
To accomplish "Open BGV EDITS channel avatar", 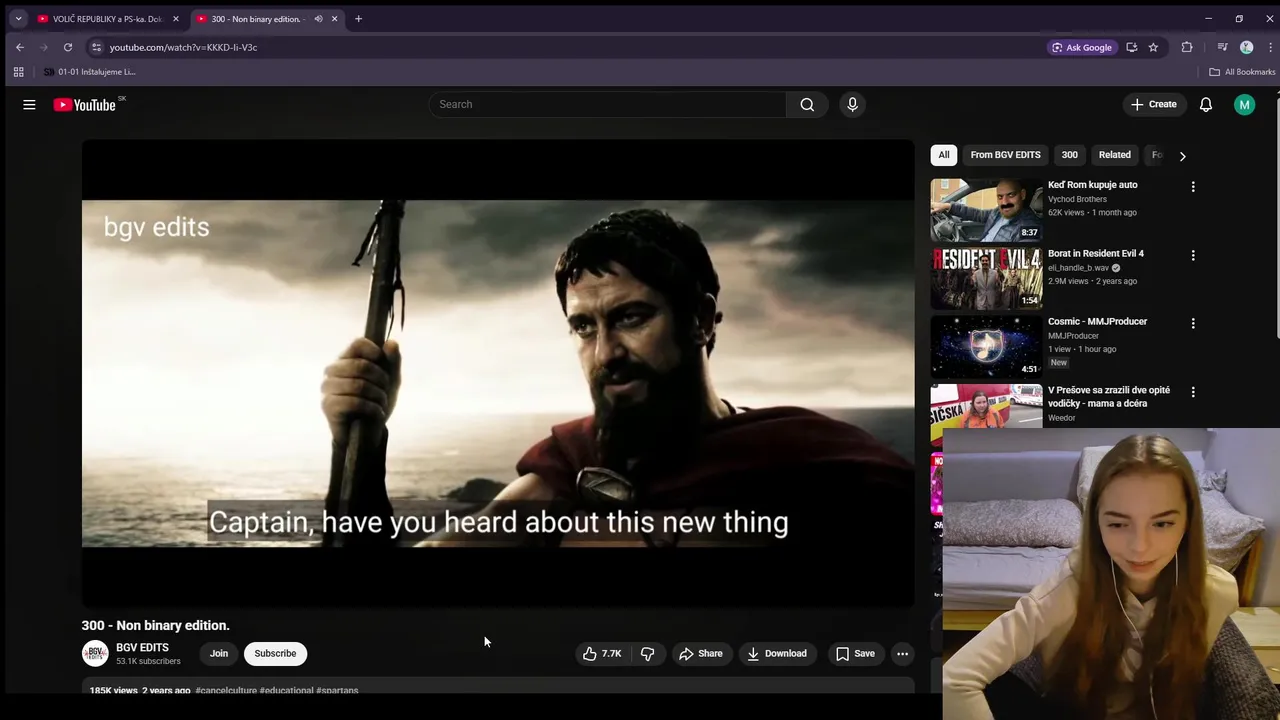I will (x=95, y=653).
